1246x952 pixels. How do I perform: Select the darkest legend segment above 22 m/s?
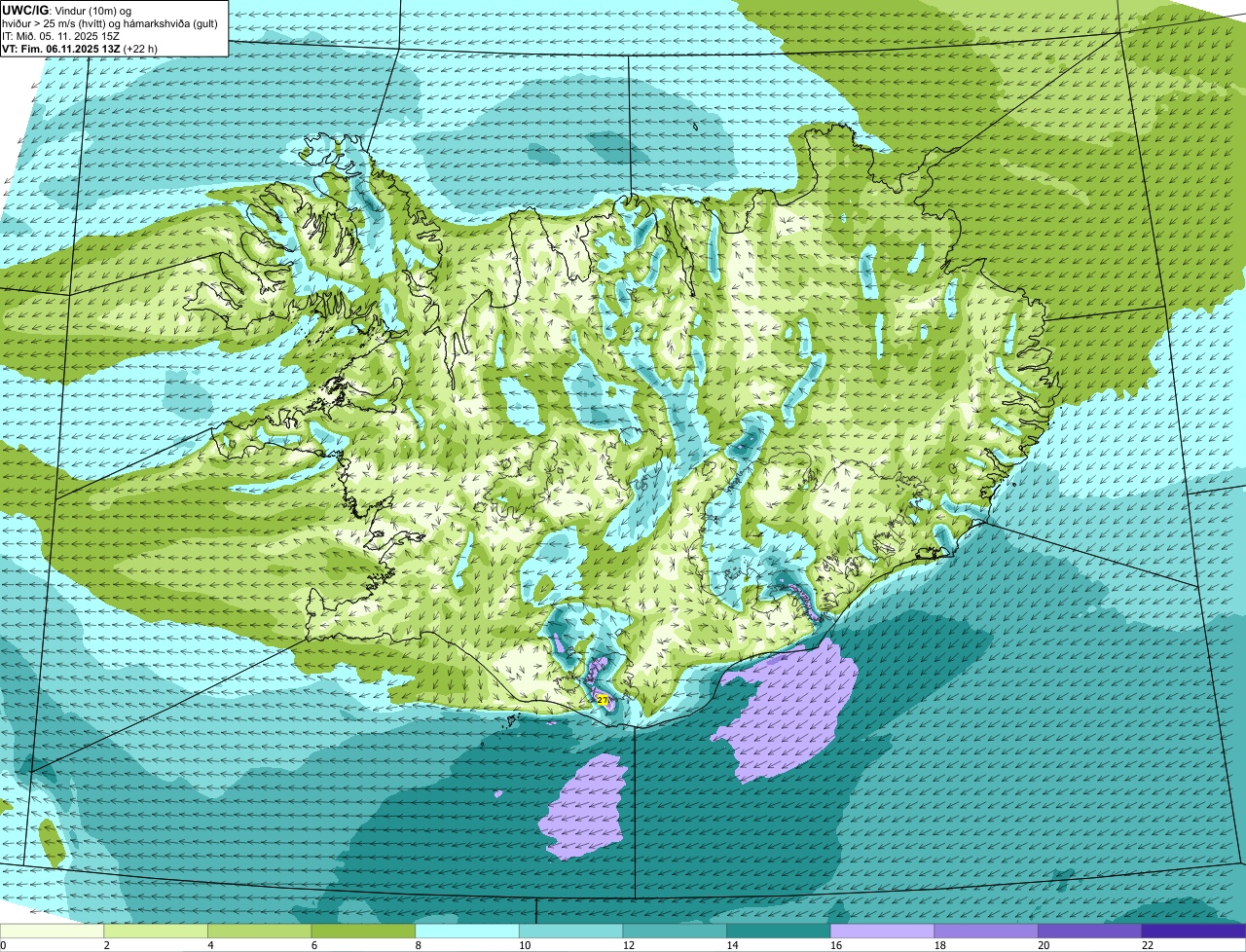click(x=1193, y=931)
